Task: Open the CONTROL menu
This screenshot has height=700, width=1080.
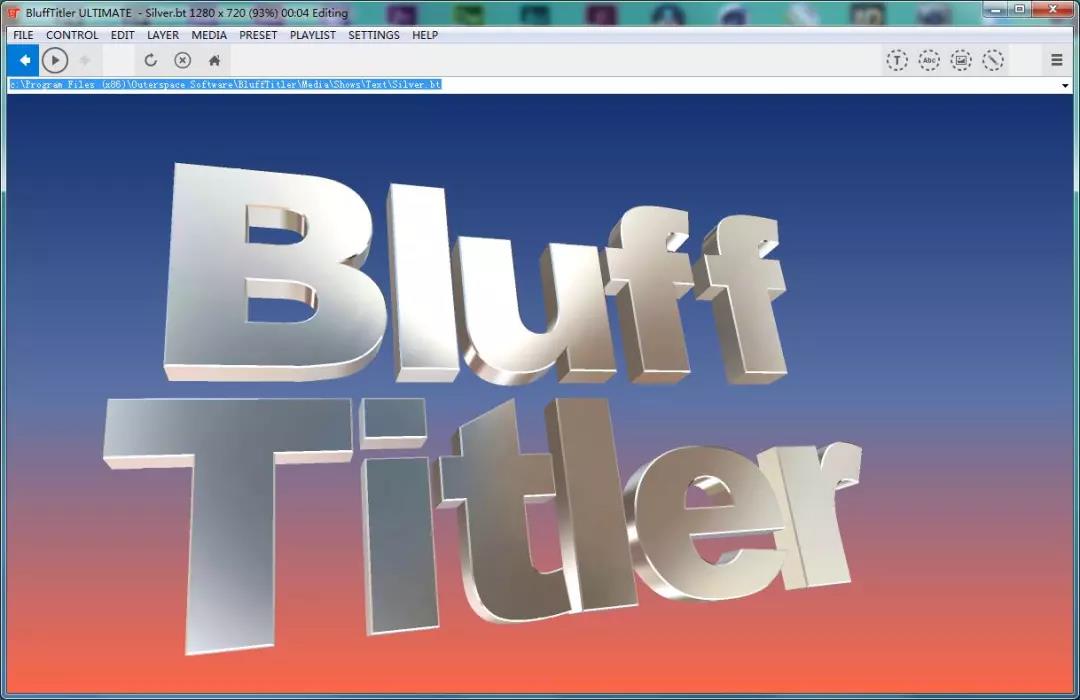Action: tap(72, 35)
